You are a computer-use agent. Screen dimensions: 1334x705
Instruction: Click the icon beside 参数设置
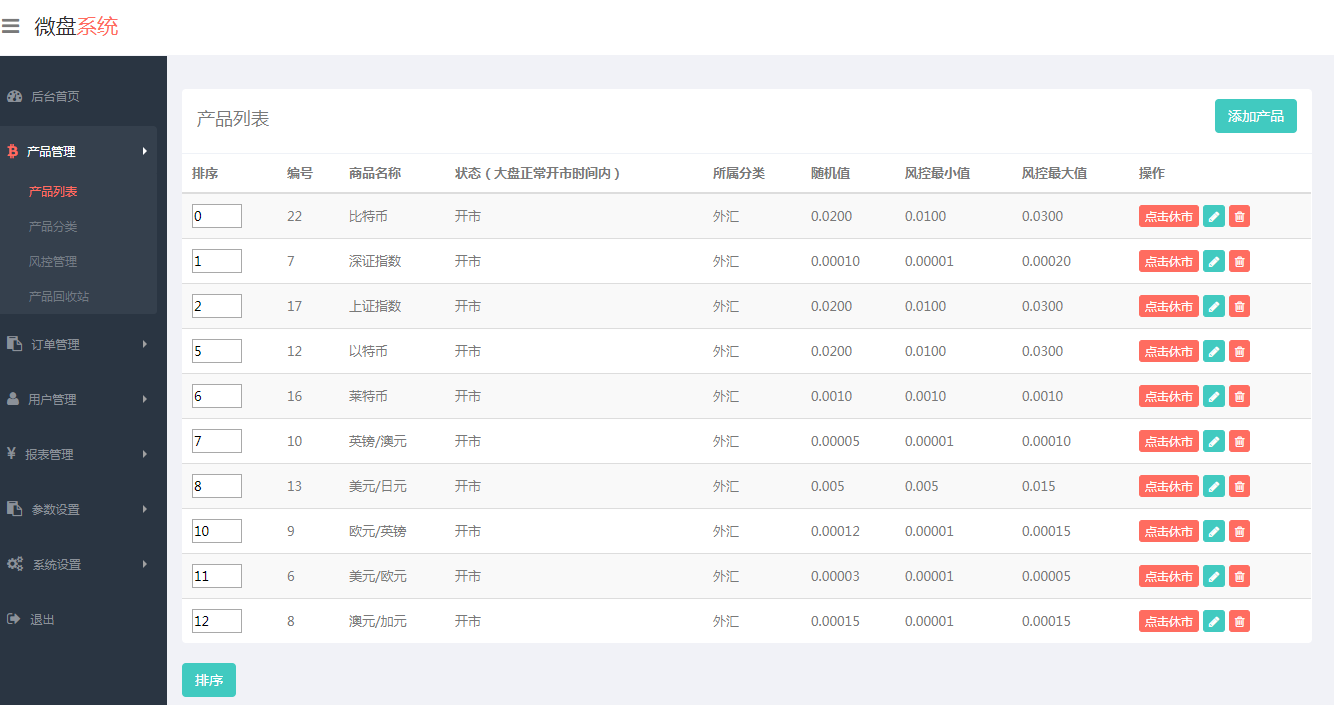(14, 509)
